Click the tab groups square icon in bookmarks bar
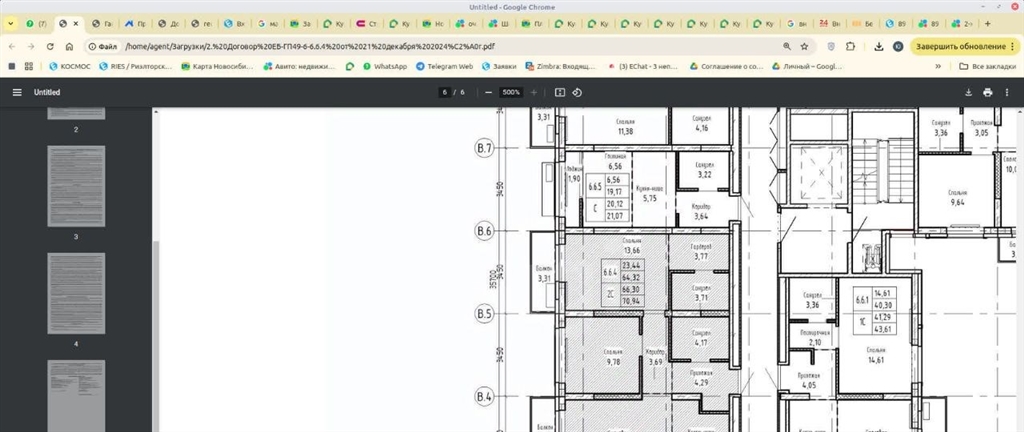This screenshot has width=1024, height=432. coord(11,66)
